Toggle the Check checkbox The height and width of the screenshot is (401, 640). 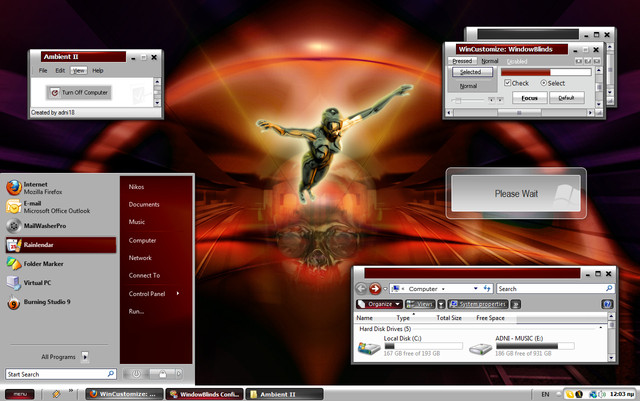pyautogui.click(x=507, y=83)
